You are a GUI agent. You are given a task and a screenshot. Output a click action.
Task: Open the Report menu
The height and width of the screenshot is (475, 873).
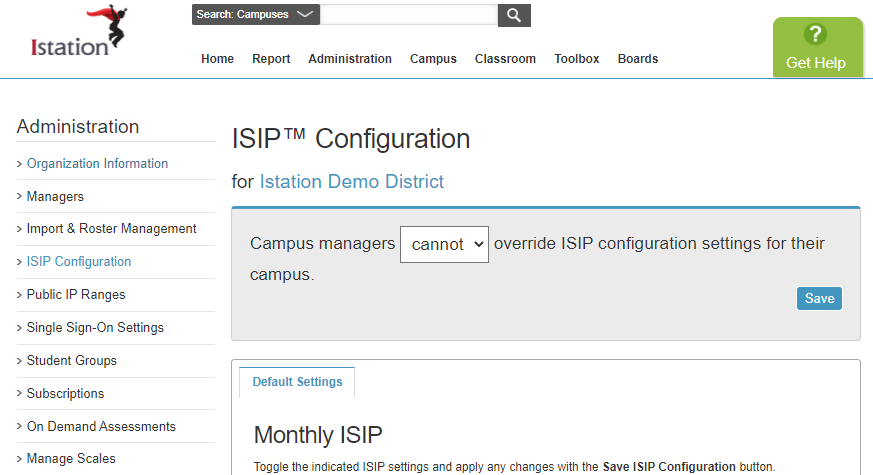[x=271, y=58]
